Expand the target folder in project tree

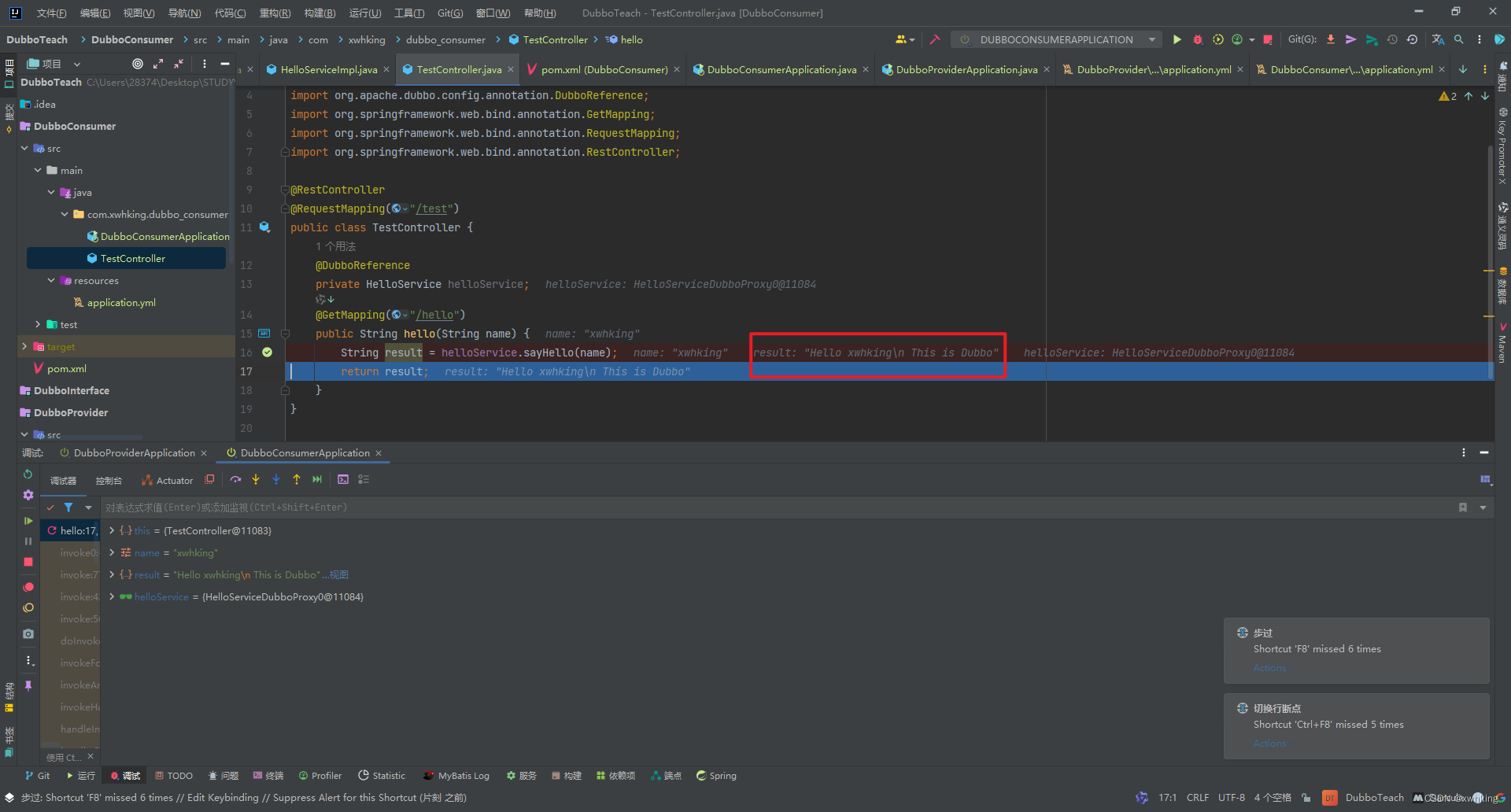click(24, 346)
